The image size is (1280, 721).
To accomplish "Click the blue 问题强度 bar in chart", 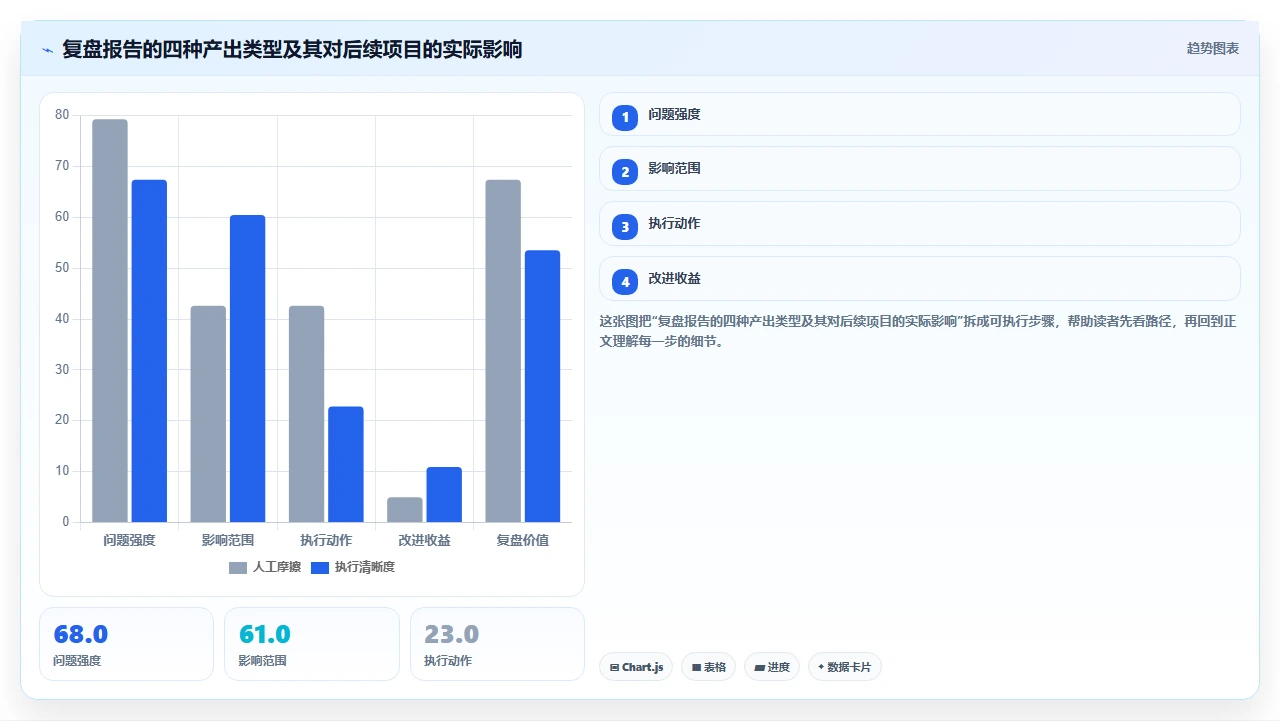I will [149, 351].
